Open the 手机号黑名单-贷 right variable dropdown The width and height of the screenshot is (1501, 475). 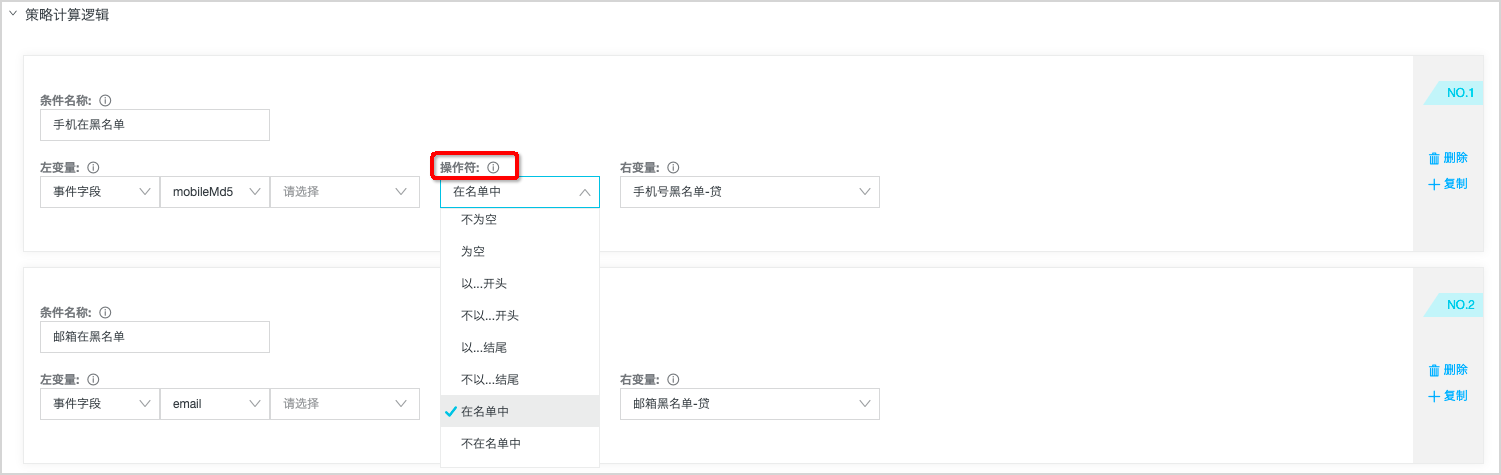pos(750,192)
